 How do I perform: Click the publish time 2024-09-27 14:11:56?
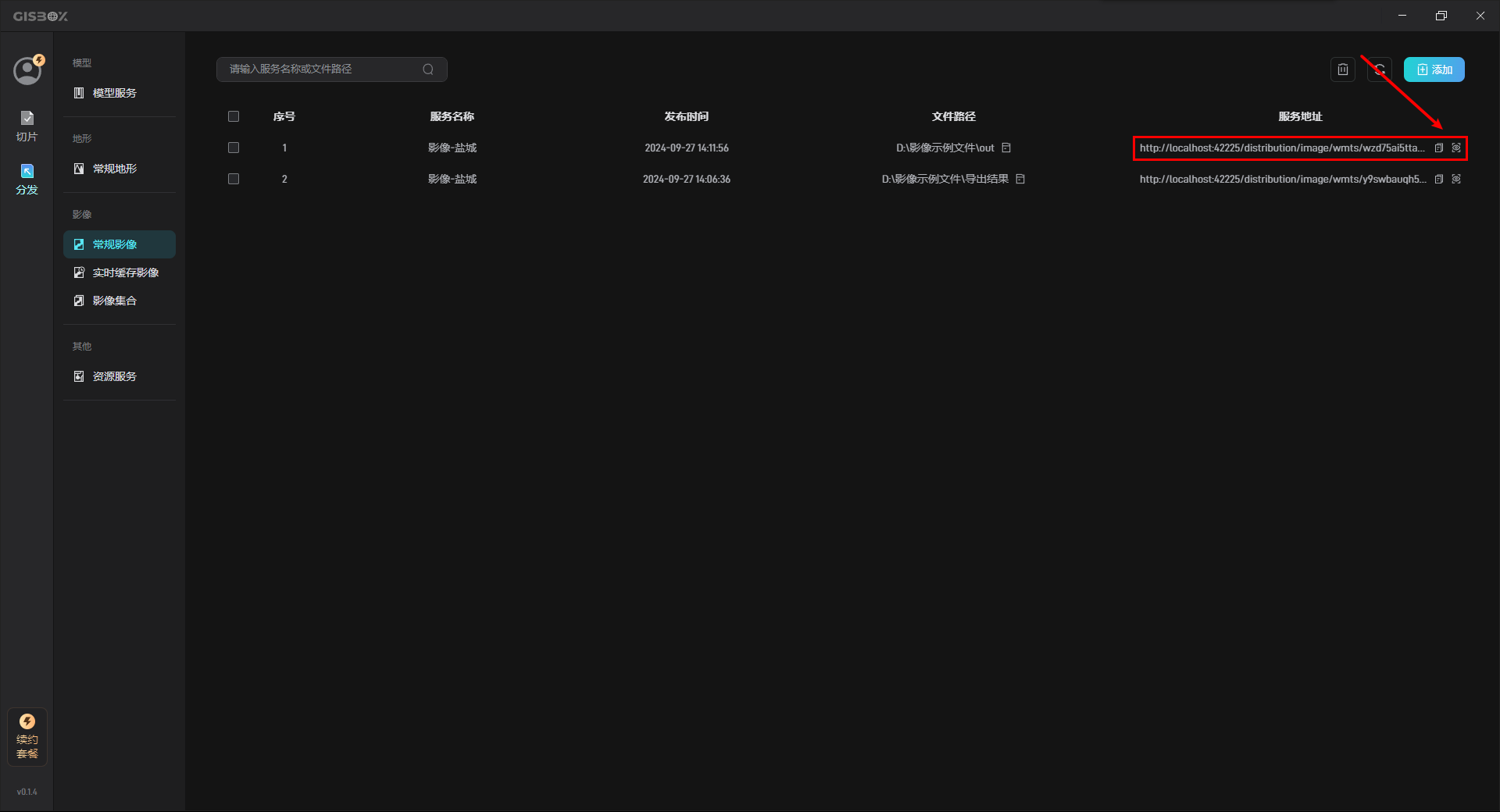(687, 148)
